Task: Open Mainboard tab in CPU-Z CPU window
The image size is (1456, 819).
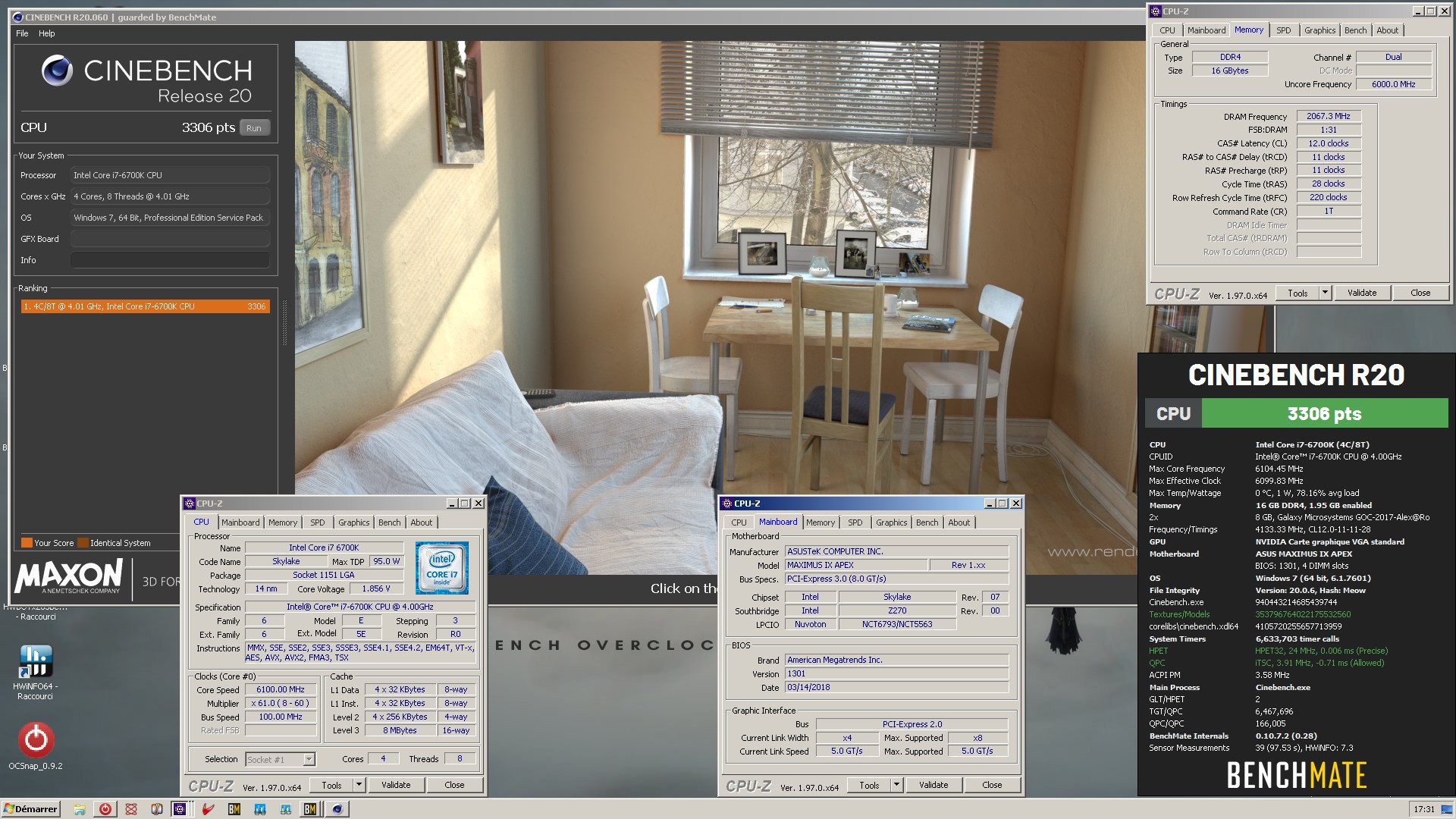Action: [x=240, y=522]
